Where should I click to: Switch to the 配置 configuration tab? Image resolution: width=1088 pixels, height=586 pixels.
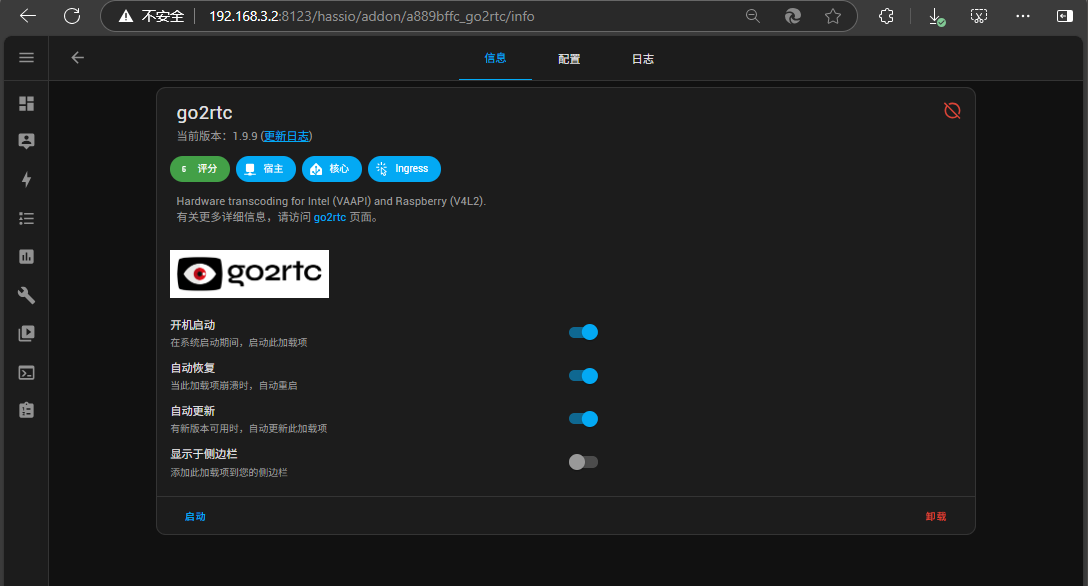pos(569,59)
